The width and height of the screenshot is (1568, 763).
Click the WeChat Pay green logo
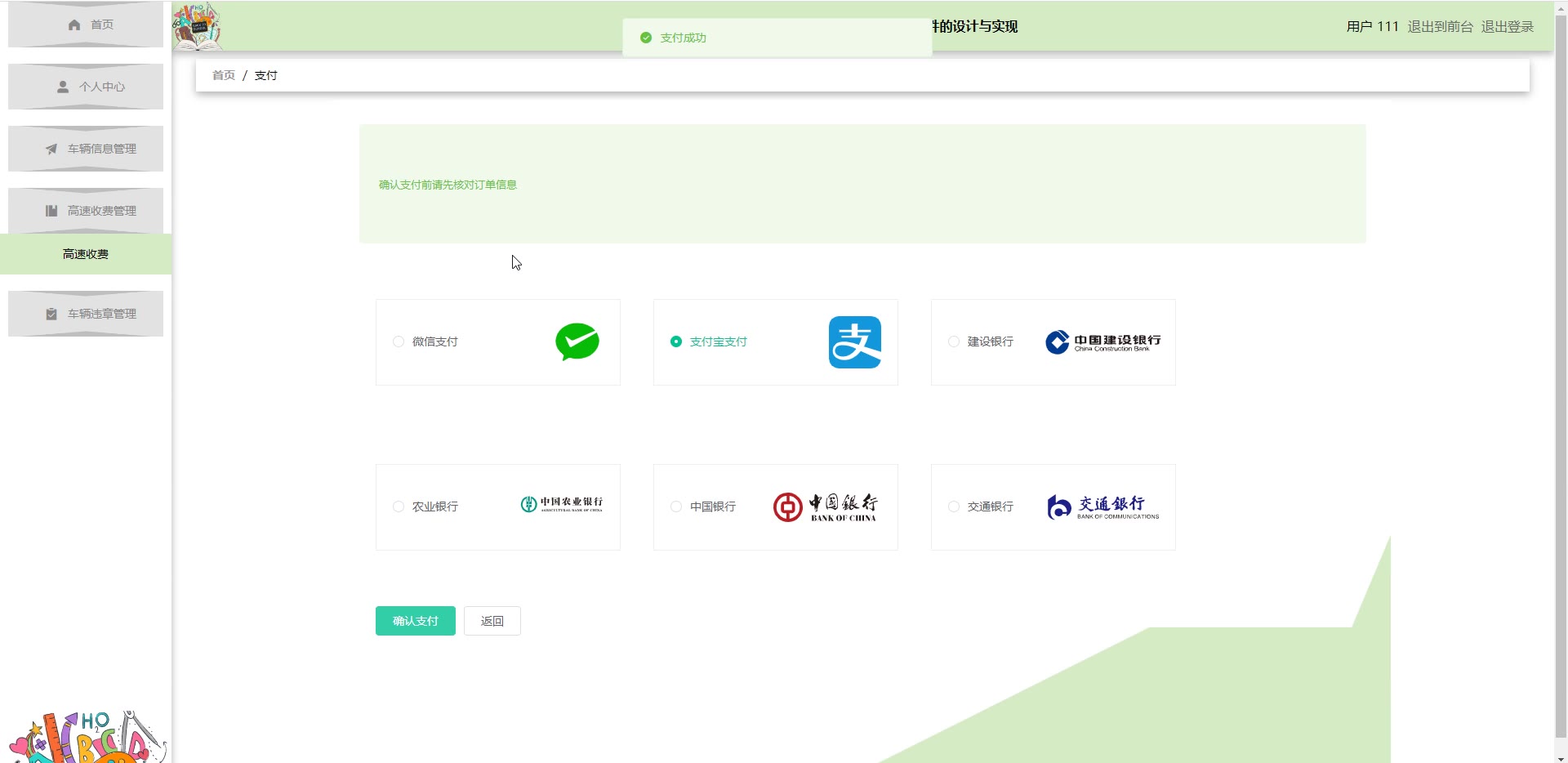point(577,341)
